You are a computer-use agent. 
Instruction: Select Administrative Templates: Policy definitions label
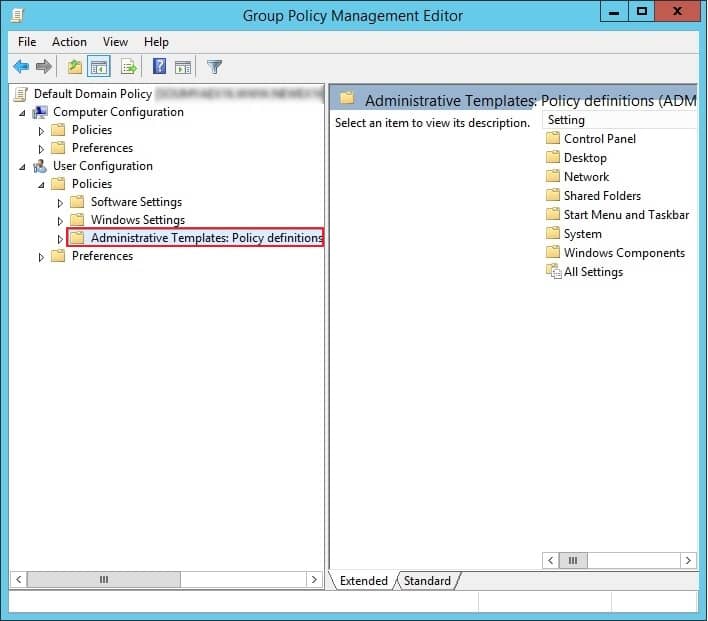[x=207, y=238]
